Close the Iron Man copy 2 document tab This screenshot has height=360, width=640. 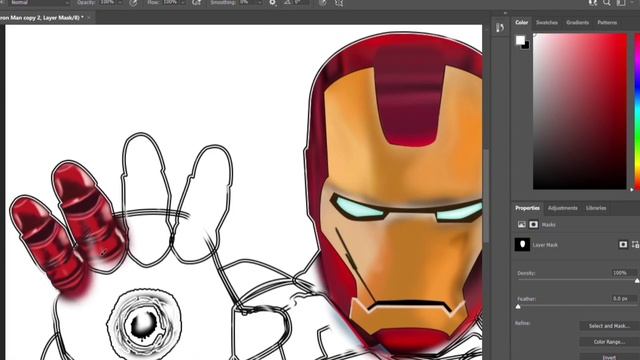tap(89, 18)
